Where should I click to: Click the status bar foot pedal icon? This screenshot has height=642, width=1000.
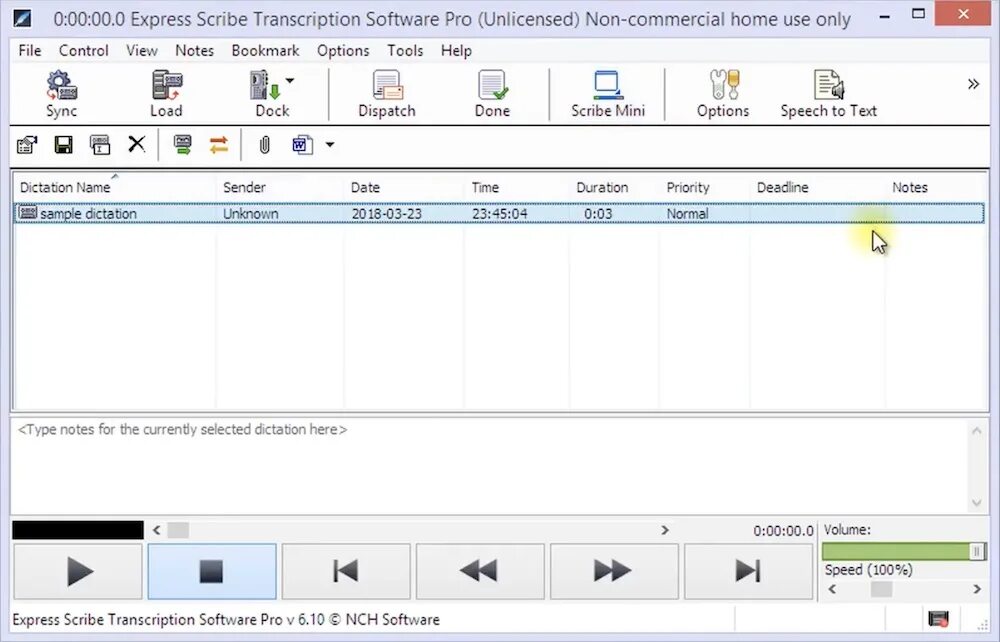(x=938, y=618)
